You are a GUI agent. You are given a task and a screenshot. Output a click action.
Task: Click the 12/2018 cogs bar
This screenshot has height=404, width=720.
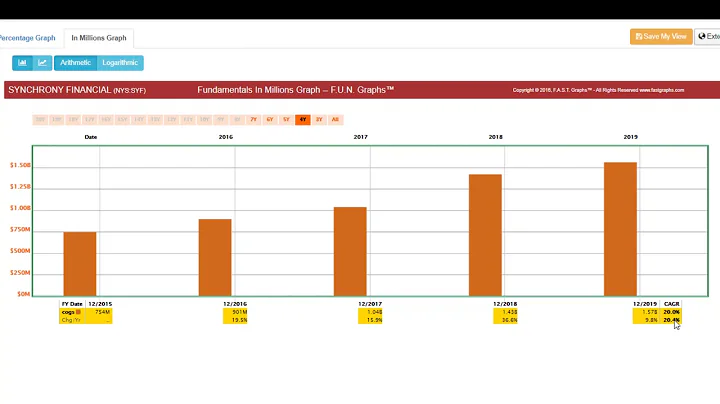coord(485,235)
